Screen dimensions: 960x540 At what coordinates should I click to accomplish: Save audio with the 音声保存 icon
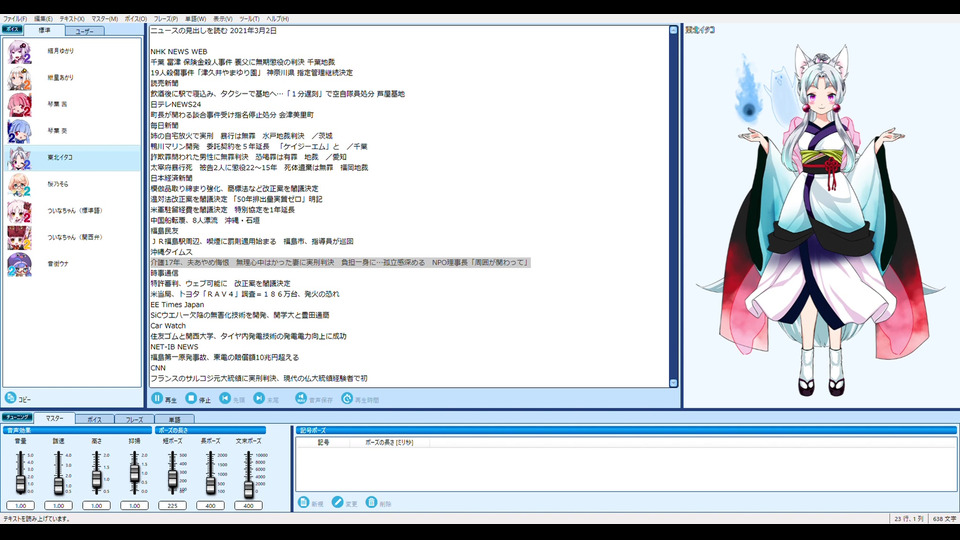[301, 398]
